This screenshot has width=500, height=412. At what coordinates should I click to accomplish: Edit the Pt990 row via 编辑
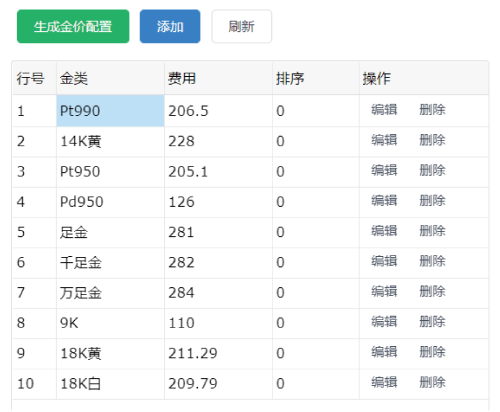384,110
